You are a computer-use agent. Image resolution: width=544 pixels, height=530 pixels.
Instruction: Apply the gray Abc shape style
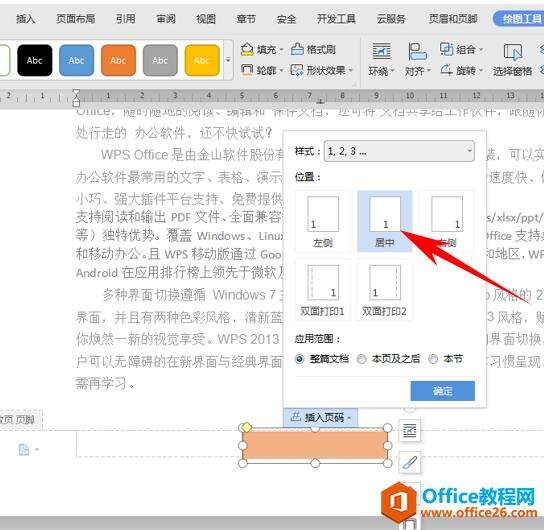coord(160,60)
